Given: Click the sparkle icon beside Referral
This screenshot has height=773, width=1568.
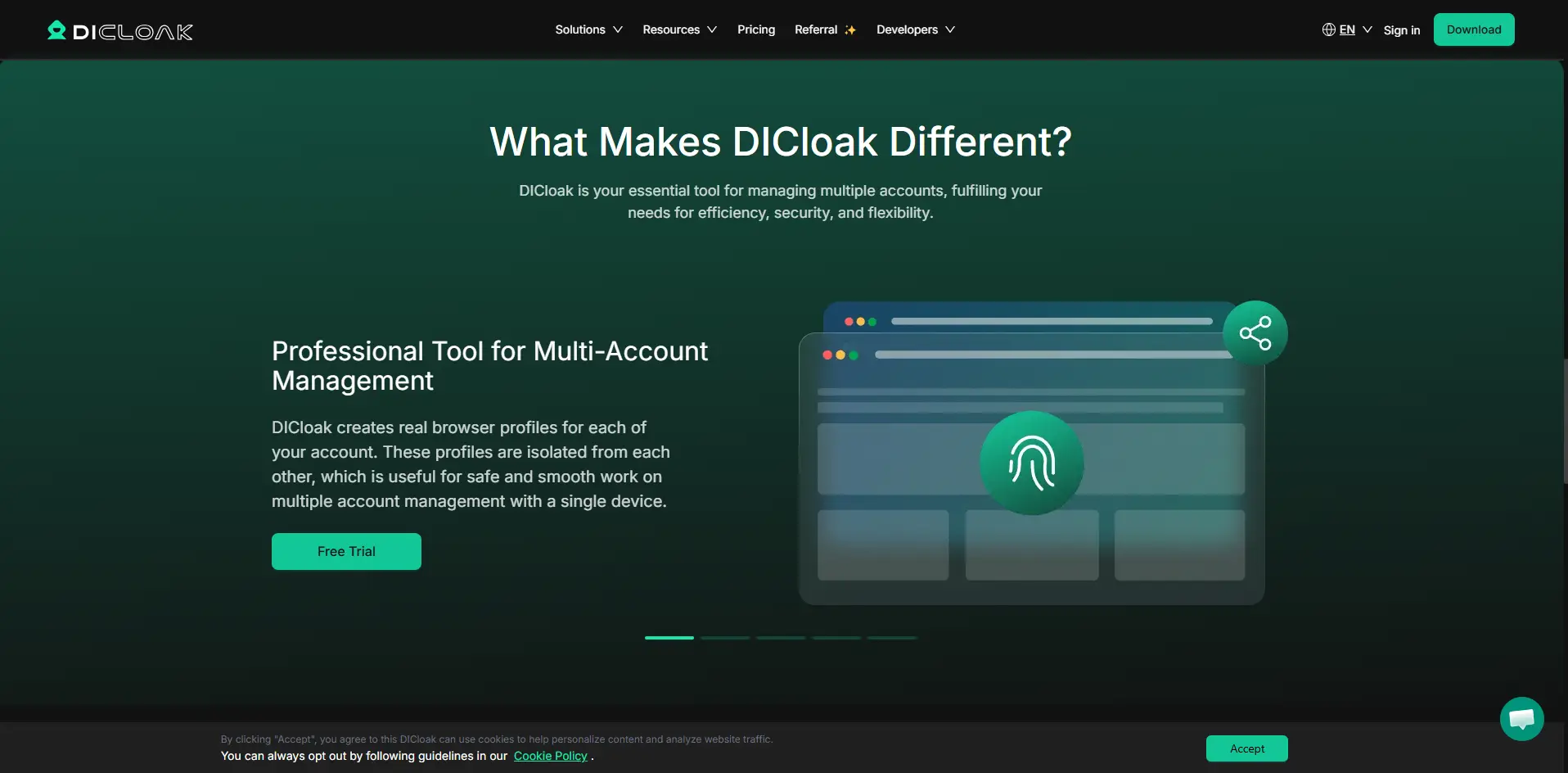Looking at the screenshot, I should (850, 30).
